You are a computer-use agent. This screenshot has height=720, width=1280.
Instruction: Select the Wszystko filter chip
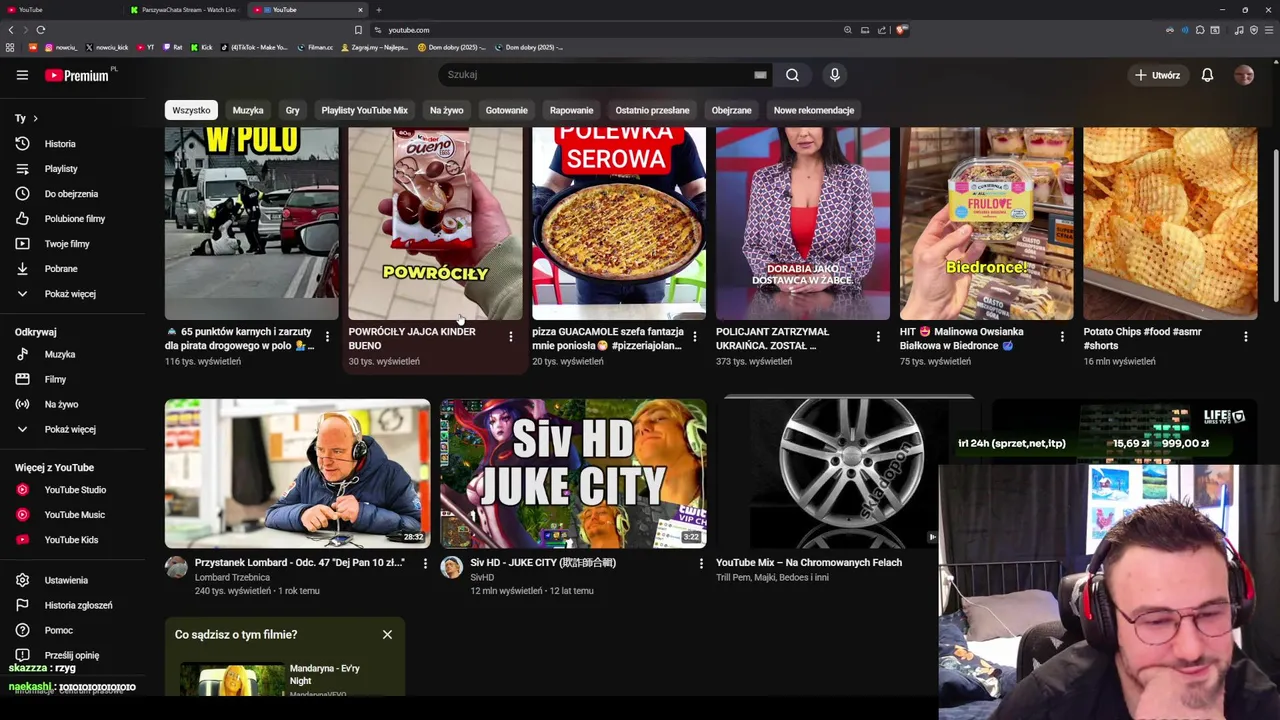coord(191,110)
